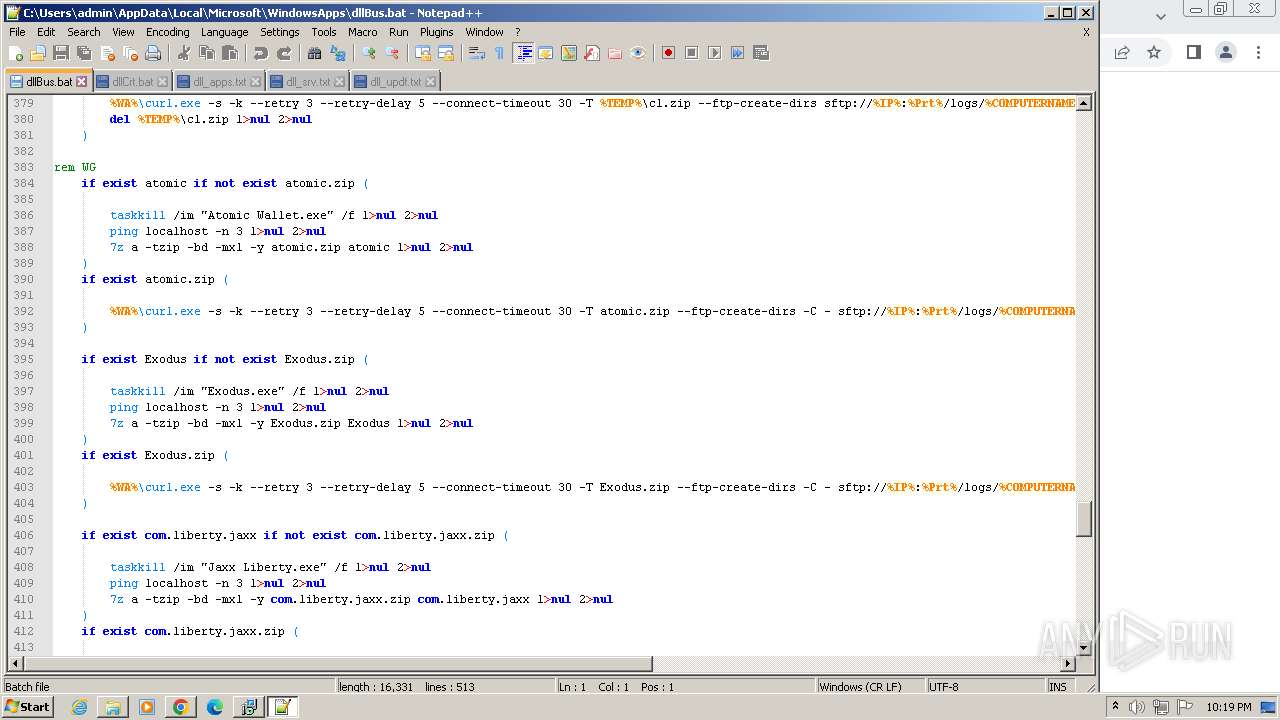Click the vertical scrollbar up arrow
Image resolution: width=1280 pixels, height=720 pixels.
coord(1083,103)
